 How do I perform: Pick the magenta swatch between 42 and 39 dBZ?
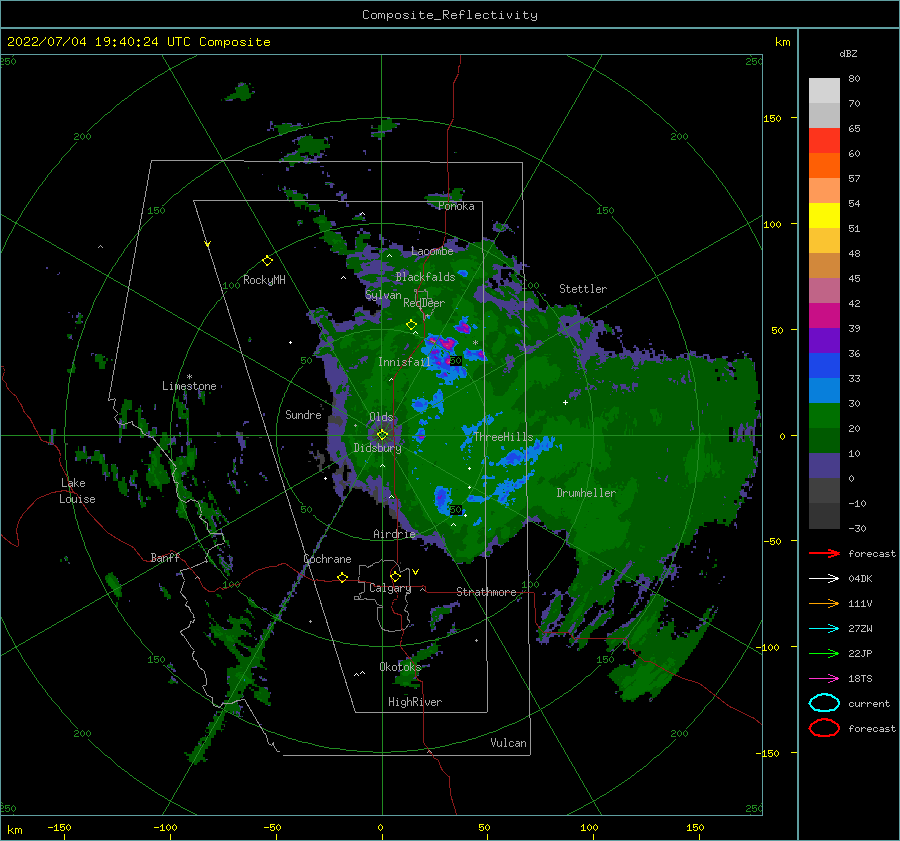(x=824, y=316)
